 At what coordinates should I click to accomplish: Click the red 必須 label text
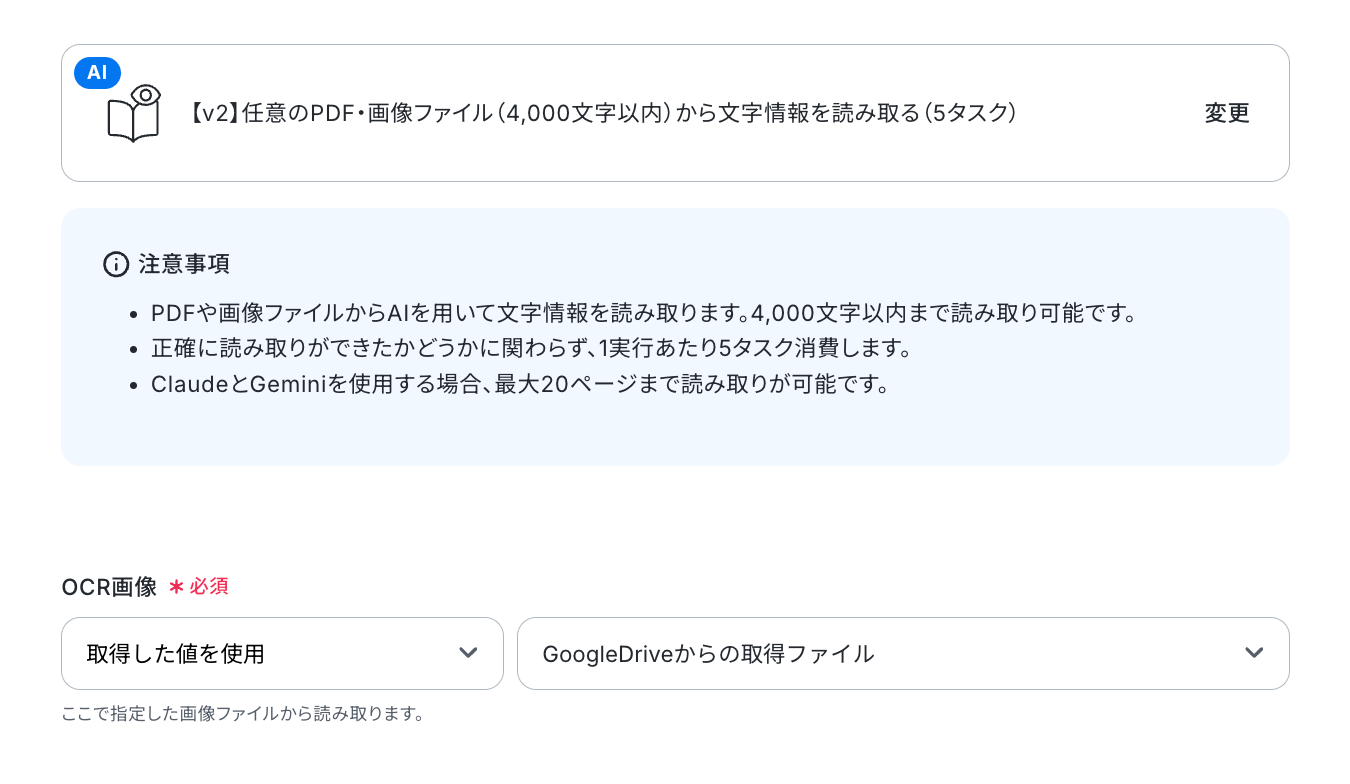point(209,587)
